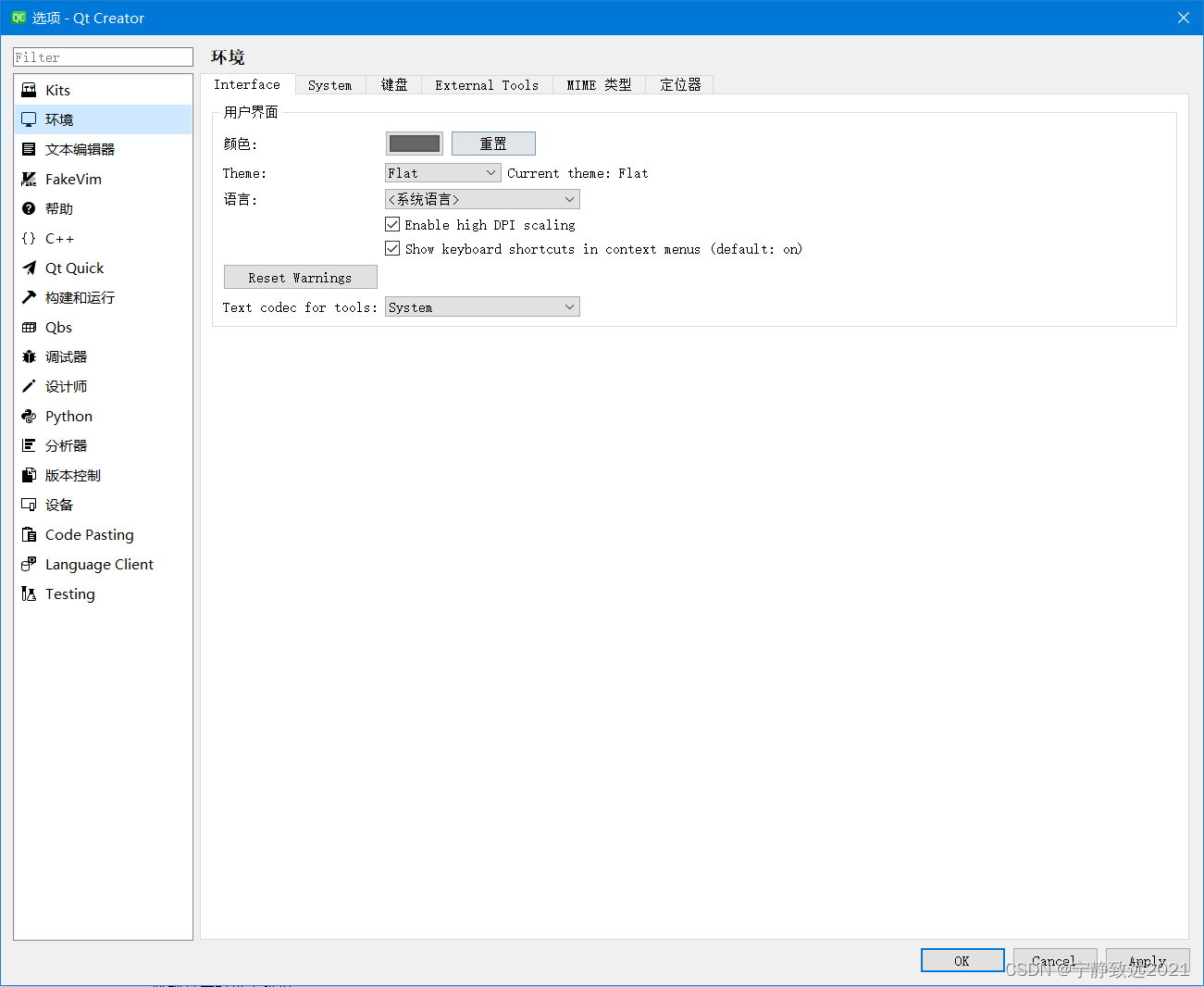Image resolution: width=1204 pixels, height=987 pixels.
Task: Select the 设计师 (Designer) category
Action: coord(66,386)
